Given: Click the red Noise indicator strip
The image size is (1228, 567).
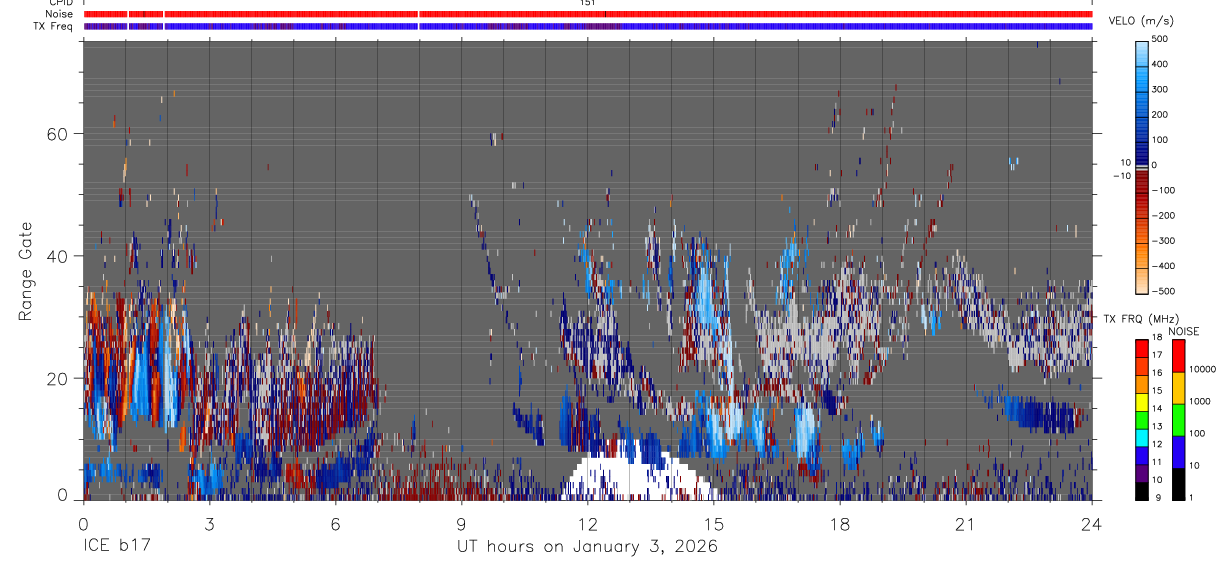Looking at the screenshot, I should click(x=588, y=14).
